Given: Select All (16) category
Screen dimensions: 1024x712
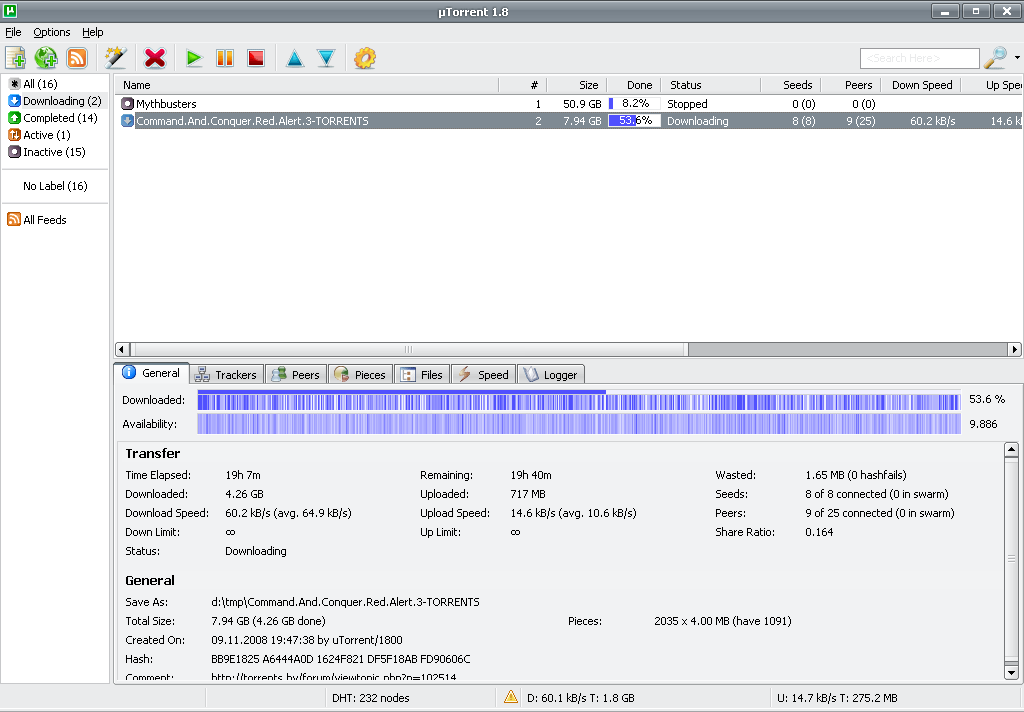Looking at the screenshot, I should click(40, 84).
